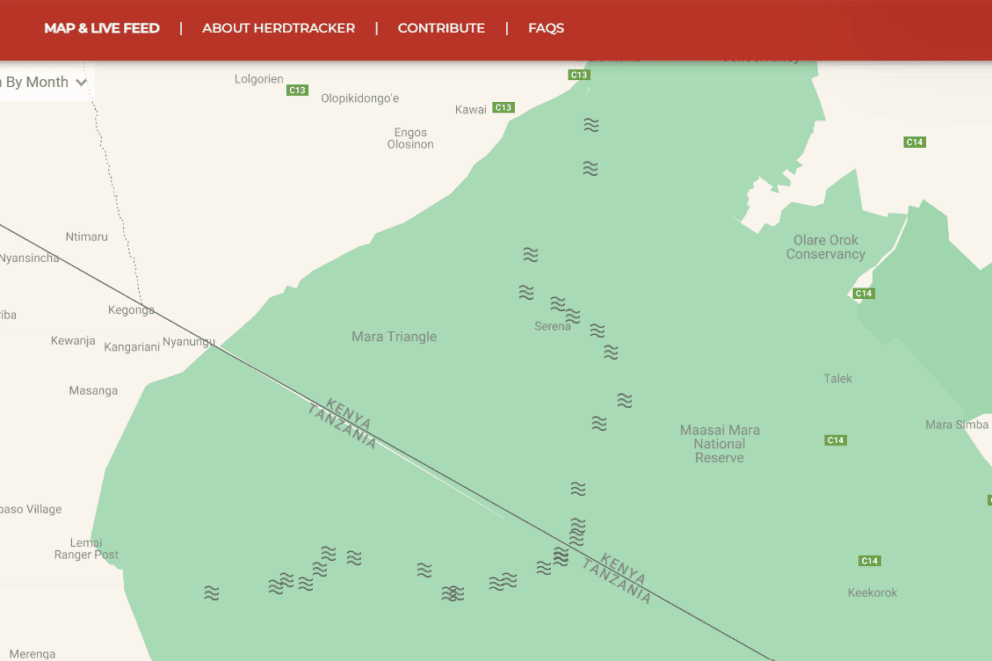
Task: Click the Mara Triangle map label
Action: [394, 337]
